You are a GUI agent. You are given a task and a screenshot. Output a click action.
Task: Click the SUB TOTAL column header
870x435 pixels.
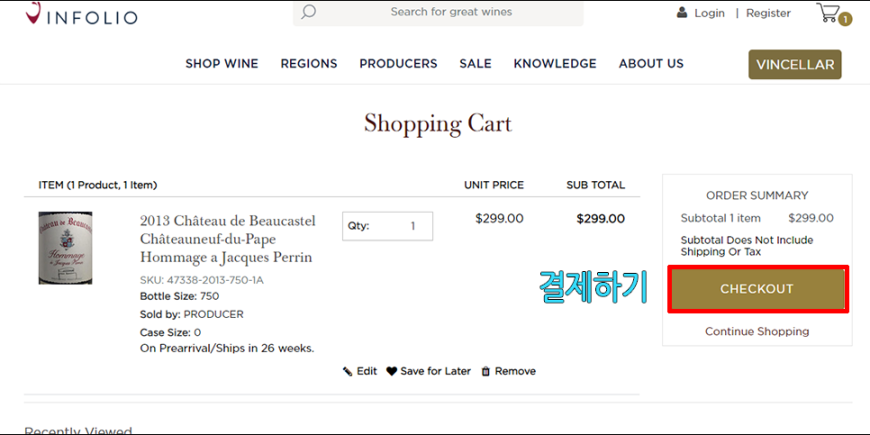click(x=595, y=185)
